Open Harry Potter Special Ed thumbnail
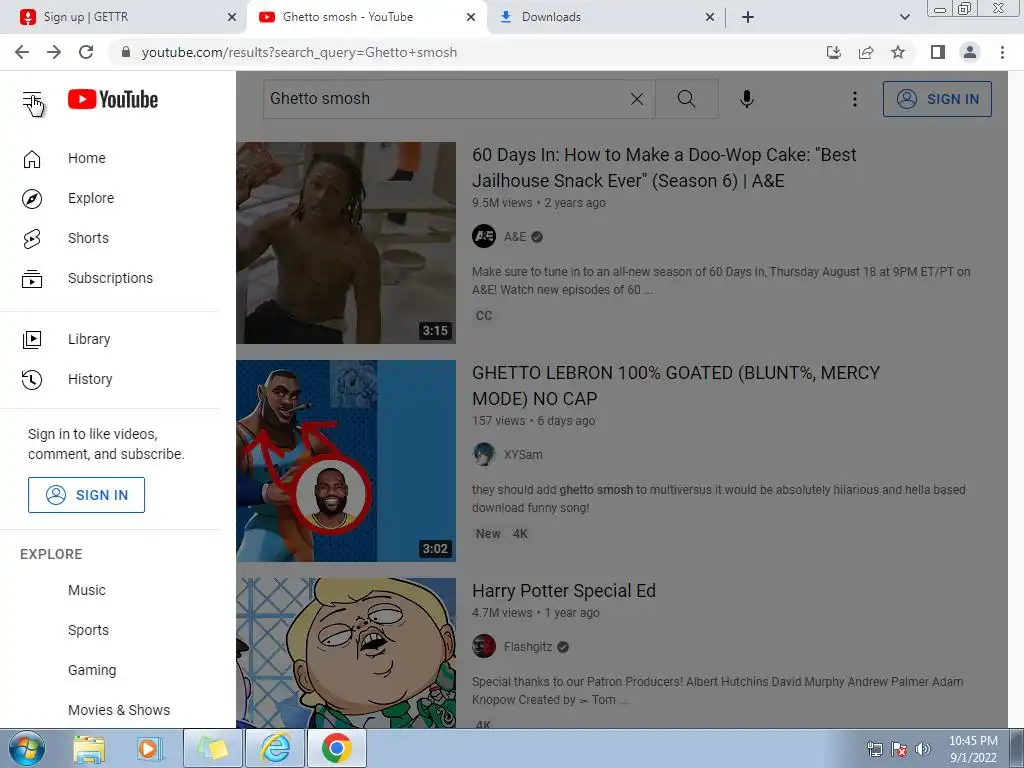The width and height of the screenshot is (1024, 768). click(x=346, y=653)
